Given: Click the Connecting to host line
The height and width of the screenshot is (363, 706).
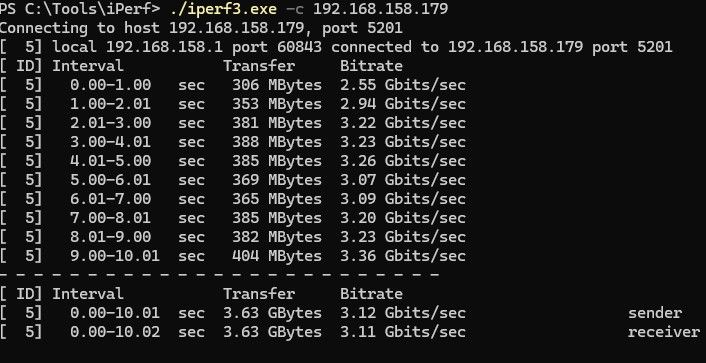Looking at the screenshot, I should point(201,28).
